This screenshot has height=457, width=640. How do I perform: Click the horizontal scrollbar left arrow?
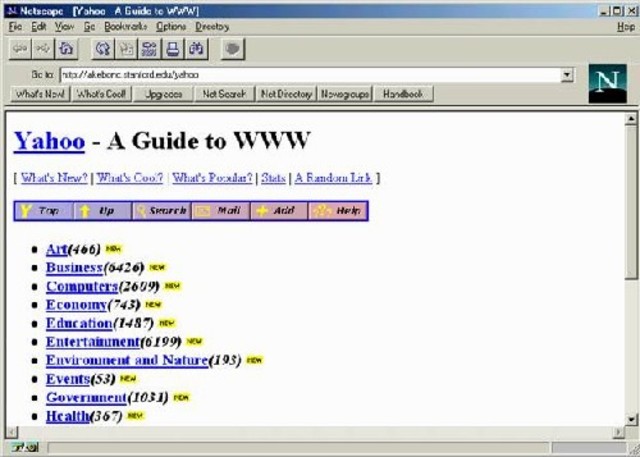12,433
